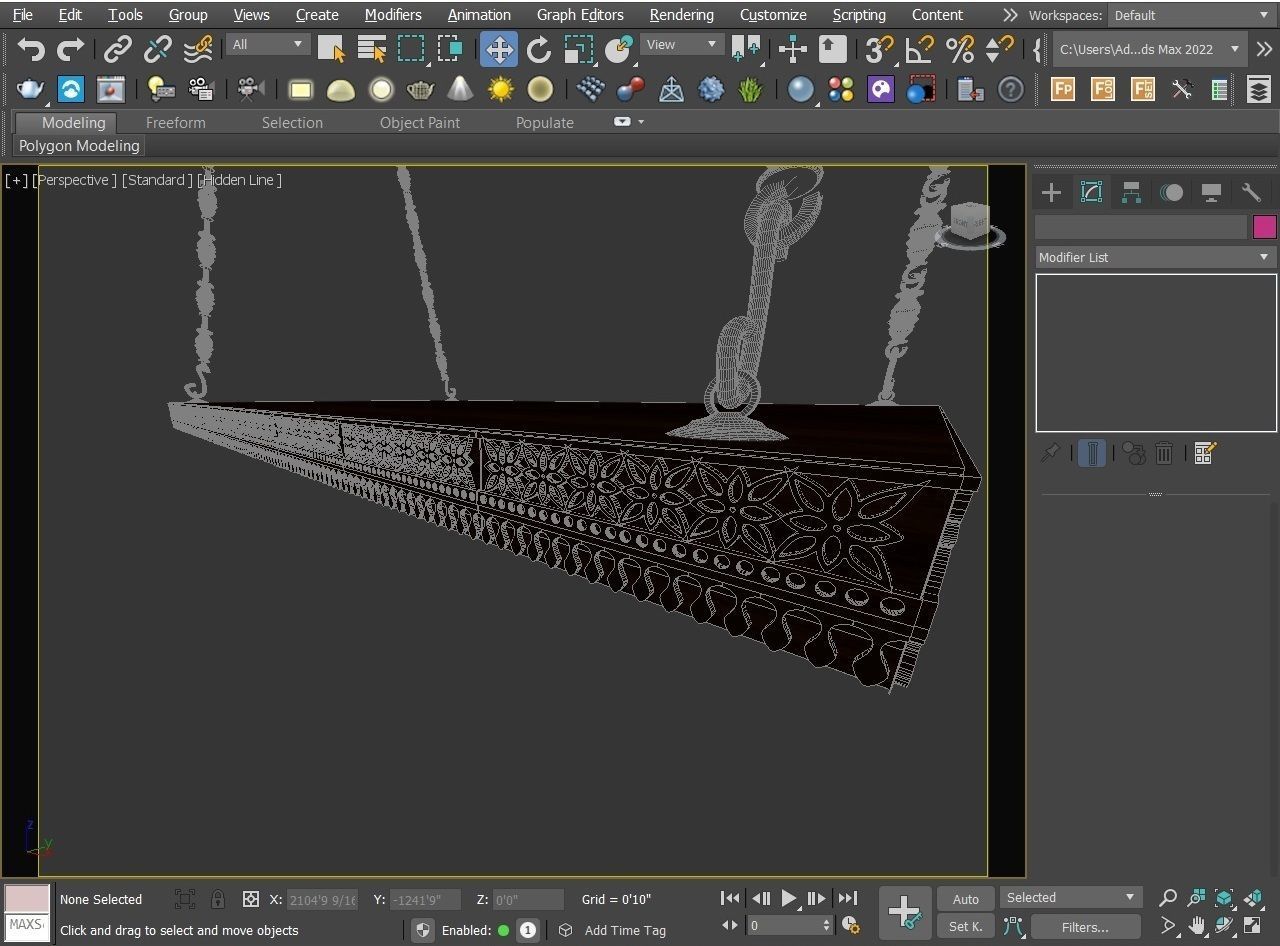Open Render Setup via the teapot icon

click(30, 90)
